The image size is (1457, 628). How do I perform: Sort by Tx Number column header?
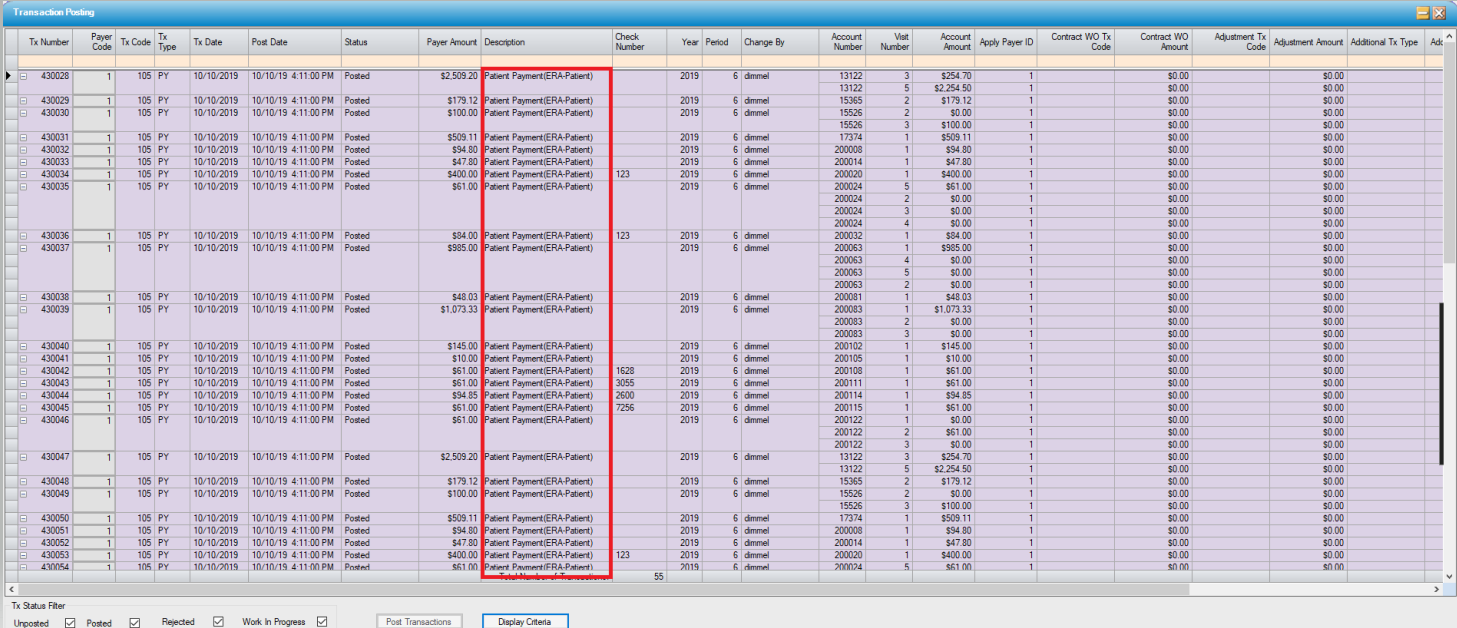click(x=48, y=42)
